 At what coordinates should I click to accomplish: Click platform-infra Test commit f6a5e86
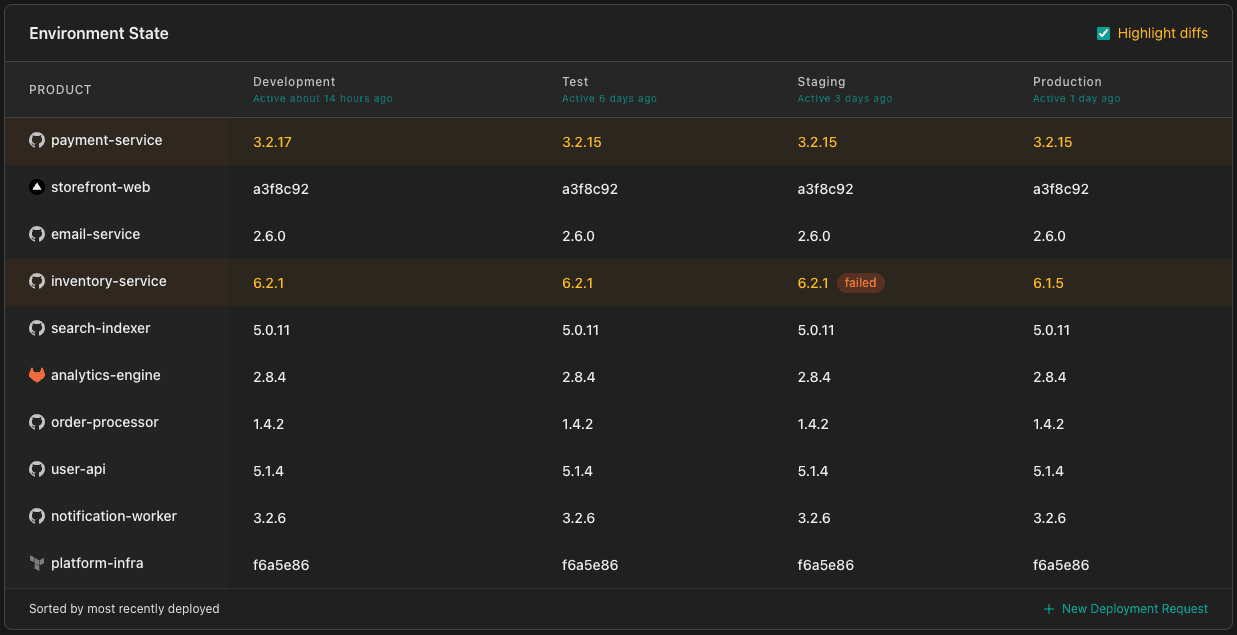pyautogui.click(x=590, y=565)
